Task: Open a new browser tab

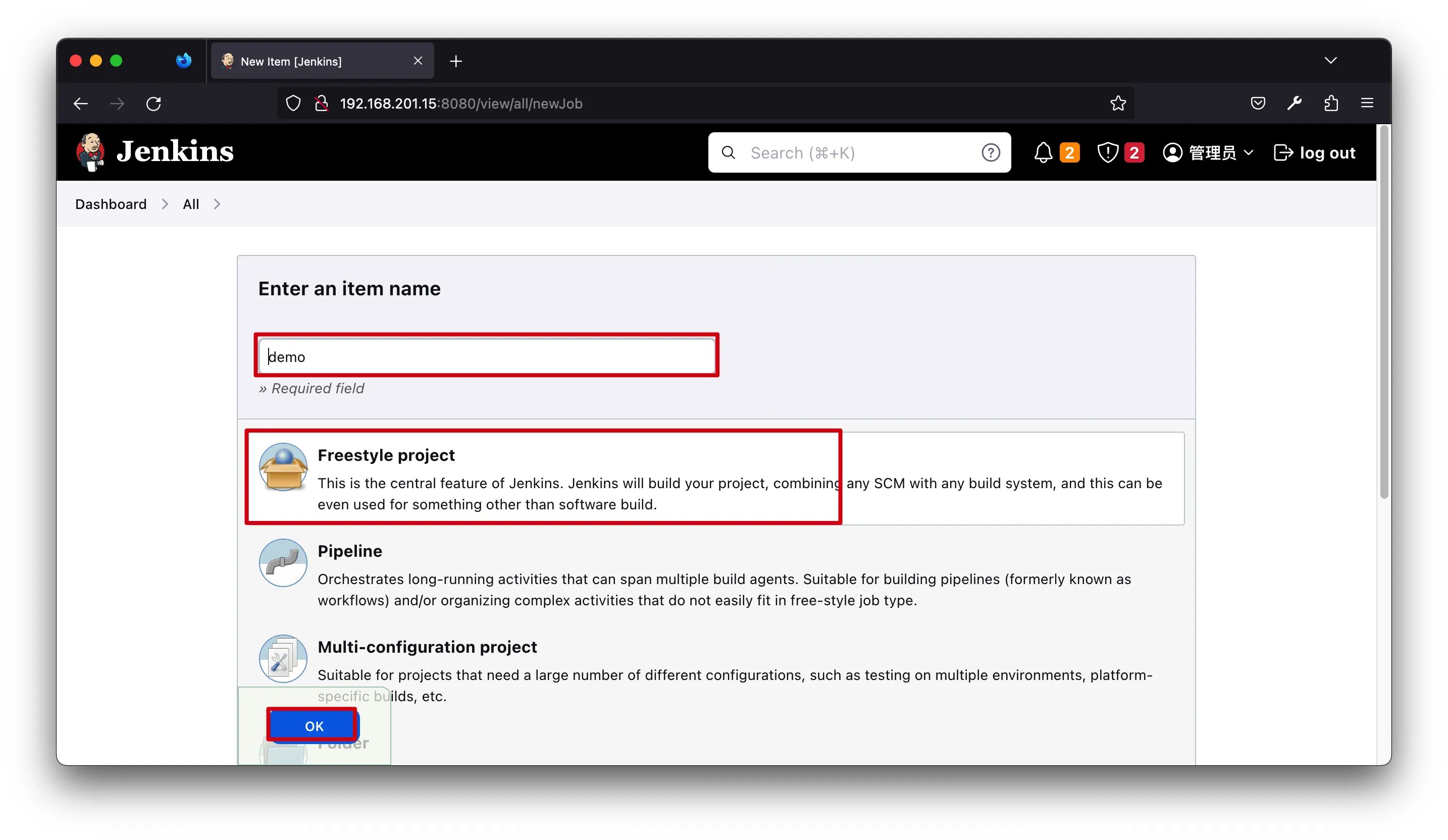Action: (x=456, y=61)
